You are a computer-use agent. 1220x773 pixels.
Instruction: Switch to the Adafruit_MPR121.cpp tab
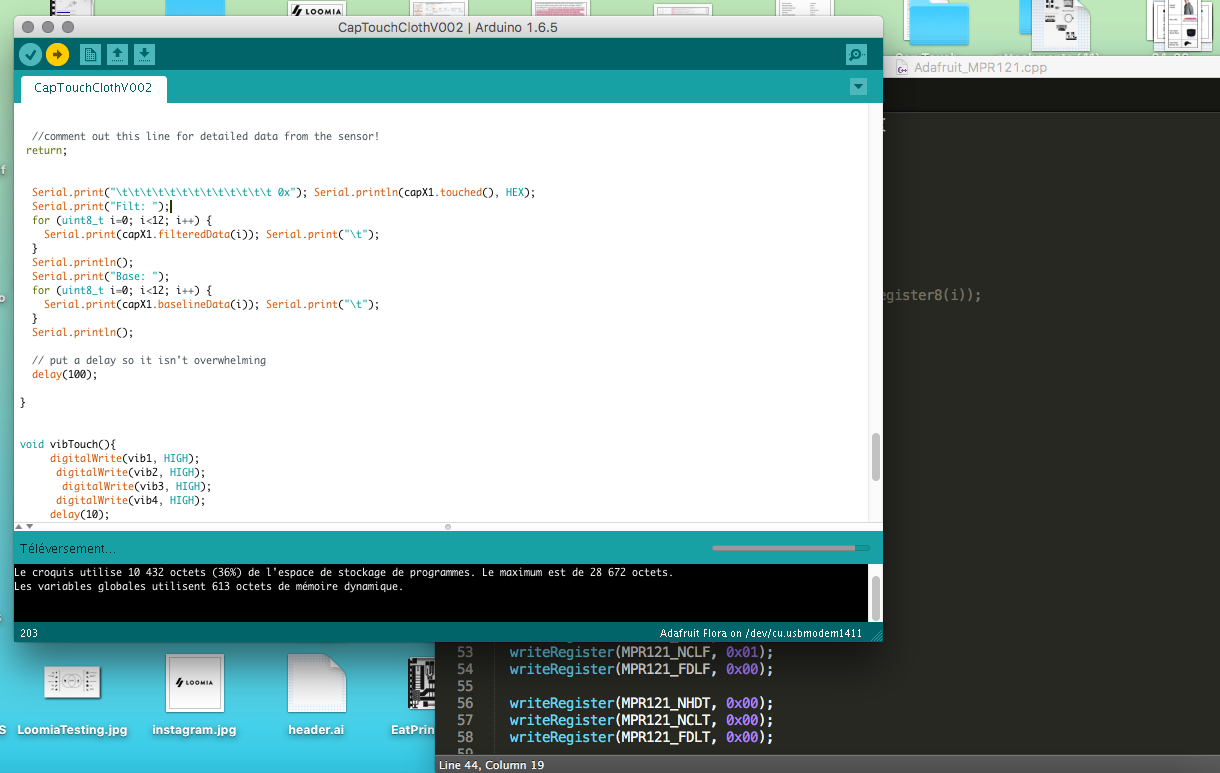point(980,68)
